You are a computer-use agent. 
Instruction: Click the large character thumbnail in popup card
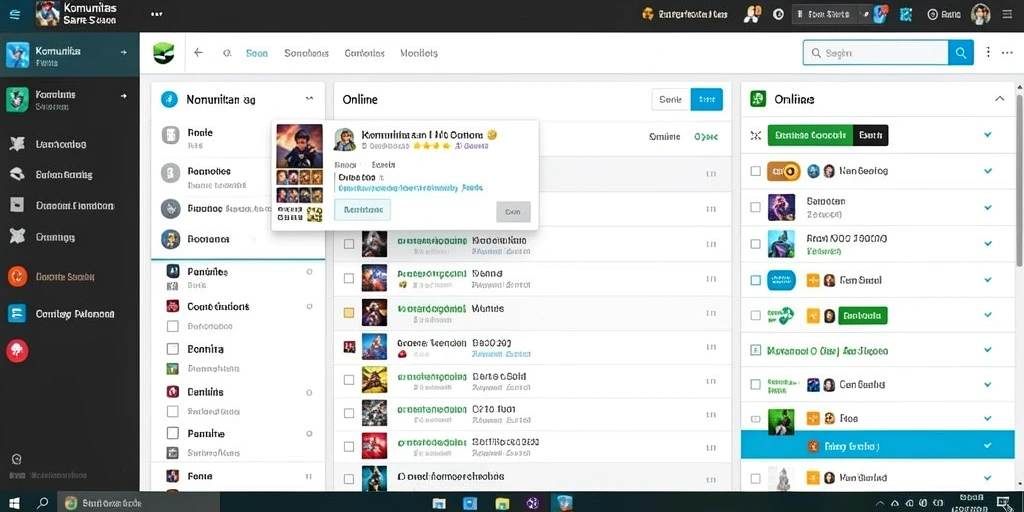coord(299,146)
